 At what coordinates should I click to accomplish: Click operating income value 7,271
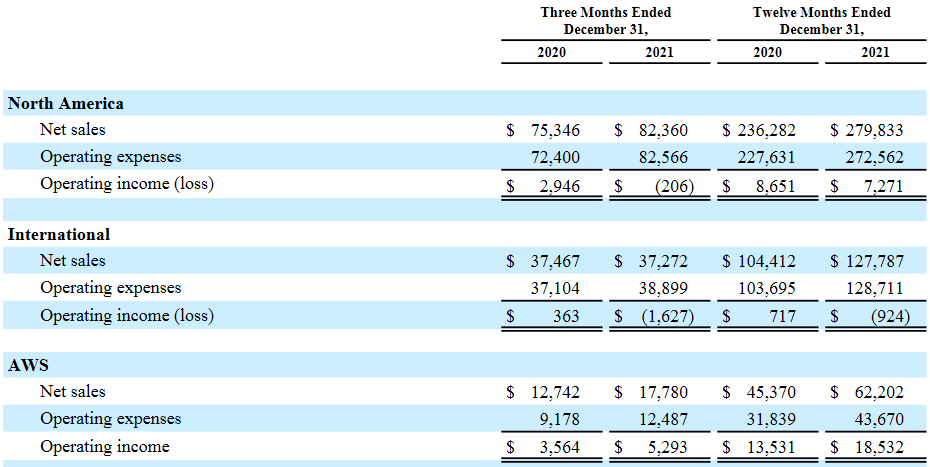[884, 186]
